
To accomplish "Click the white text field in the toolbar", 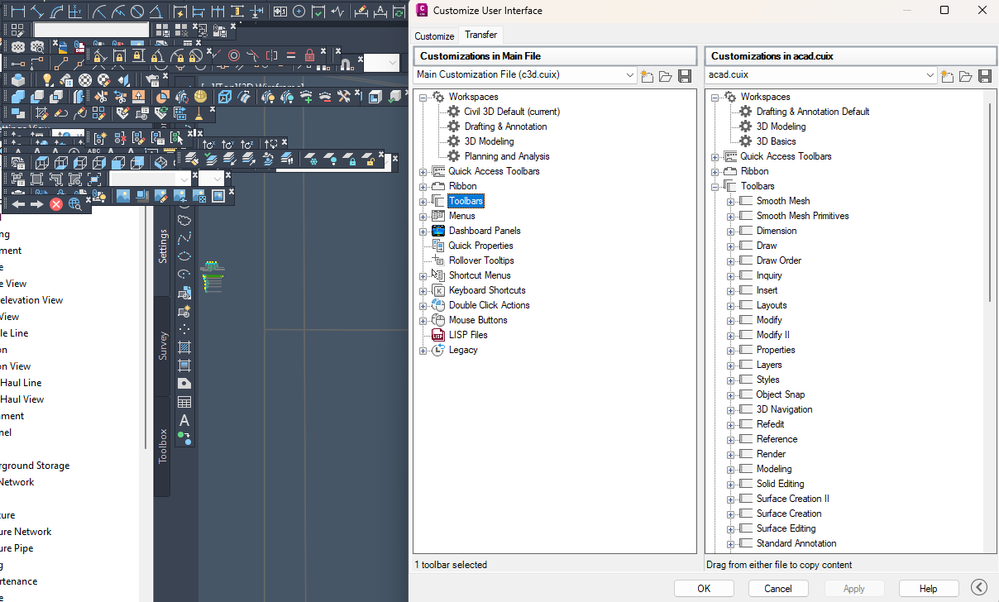I will pos(91,30).
